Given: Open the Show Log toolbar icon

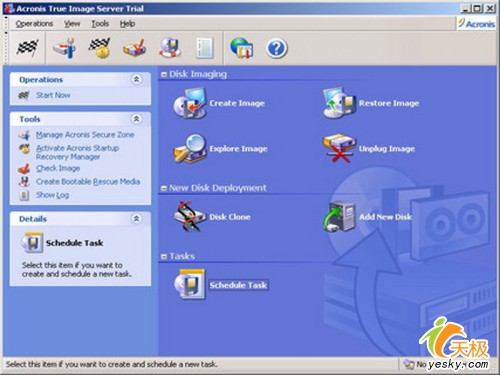Looking at the screenshot, I should [x=204, y=49].
